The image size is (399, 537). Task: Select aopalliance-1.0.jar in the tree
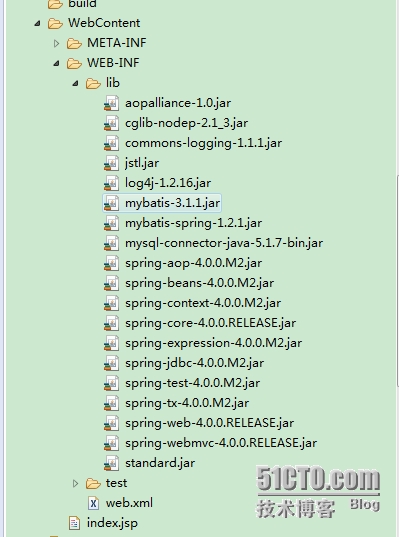178,103
